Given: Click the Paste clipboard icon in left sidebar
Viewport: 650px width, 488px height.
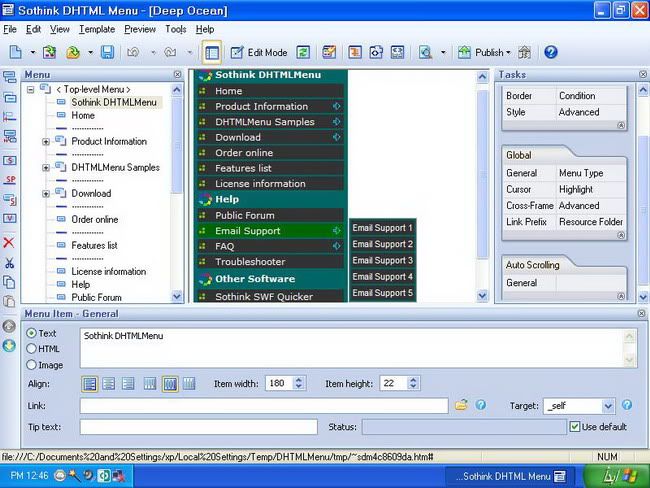Looking at the screenshot, I should point(9,301).
